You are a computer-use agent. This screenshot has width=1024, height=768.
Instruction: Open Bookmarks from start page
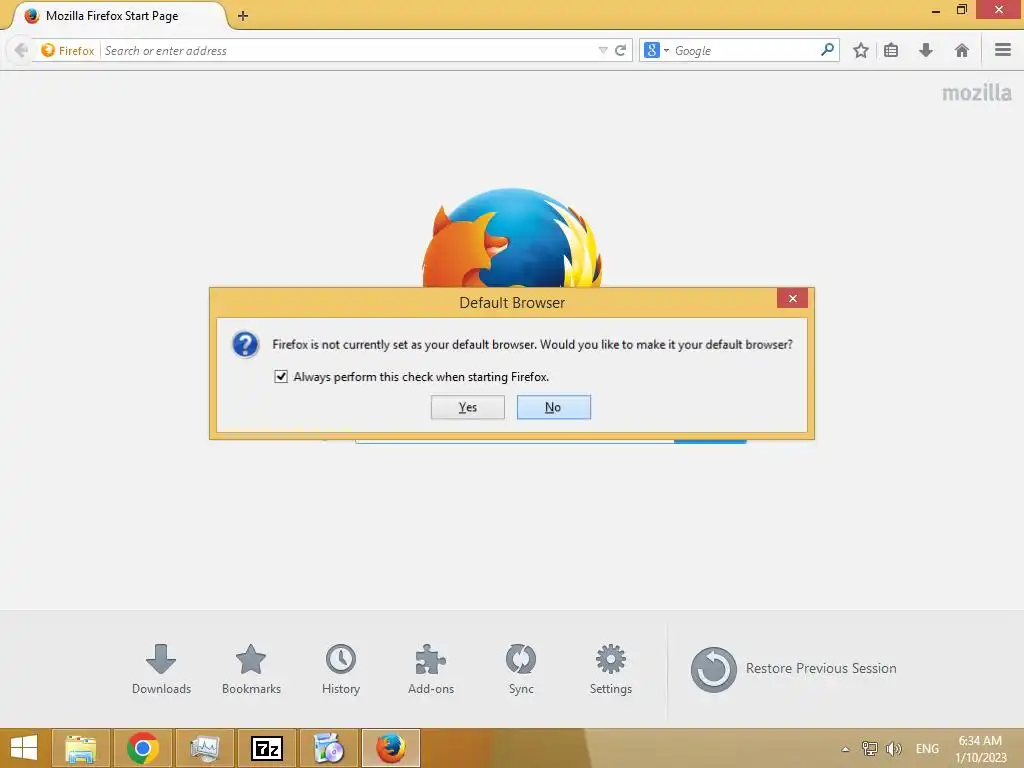pos(251,669)
